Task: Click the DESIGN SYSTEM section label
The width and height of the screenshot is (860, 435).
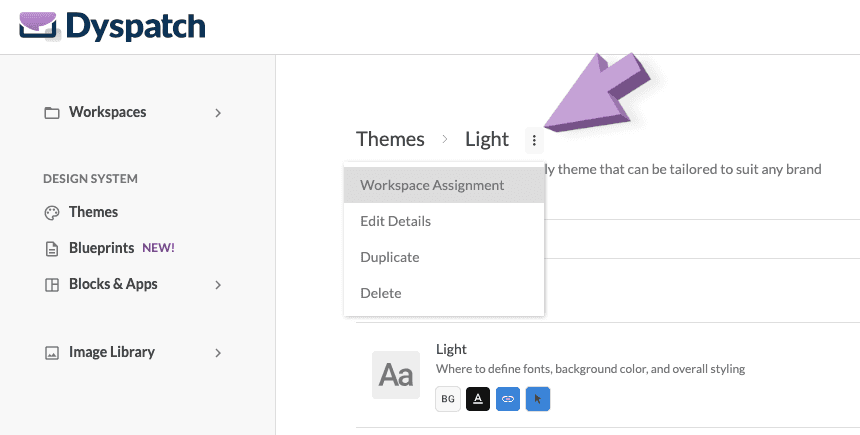Action: click(x=90, y=179)
